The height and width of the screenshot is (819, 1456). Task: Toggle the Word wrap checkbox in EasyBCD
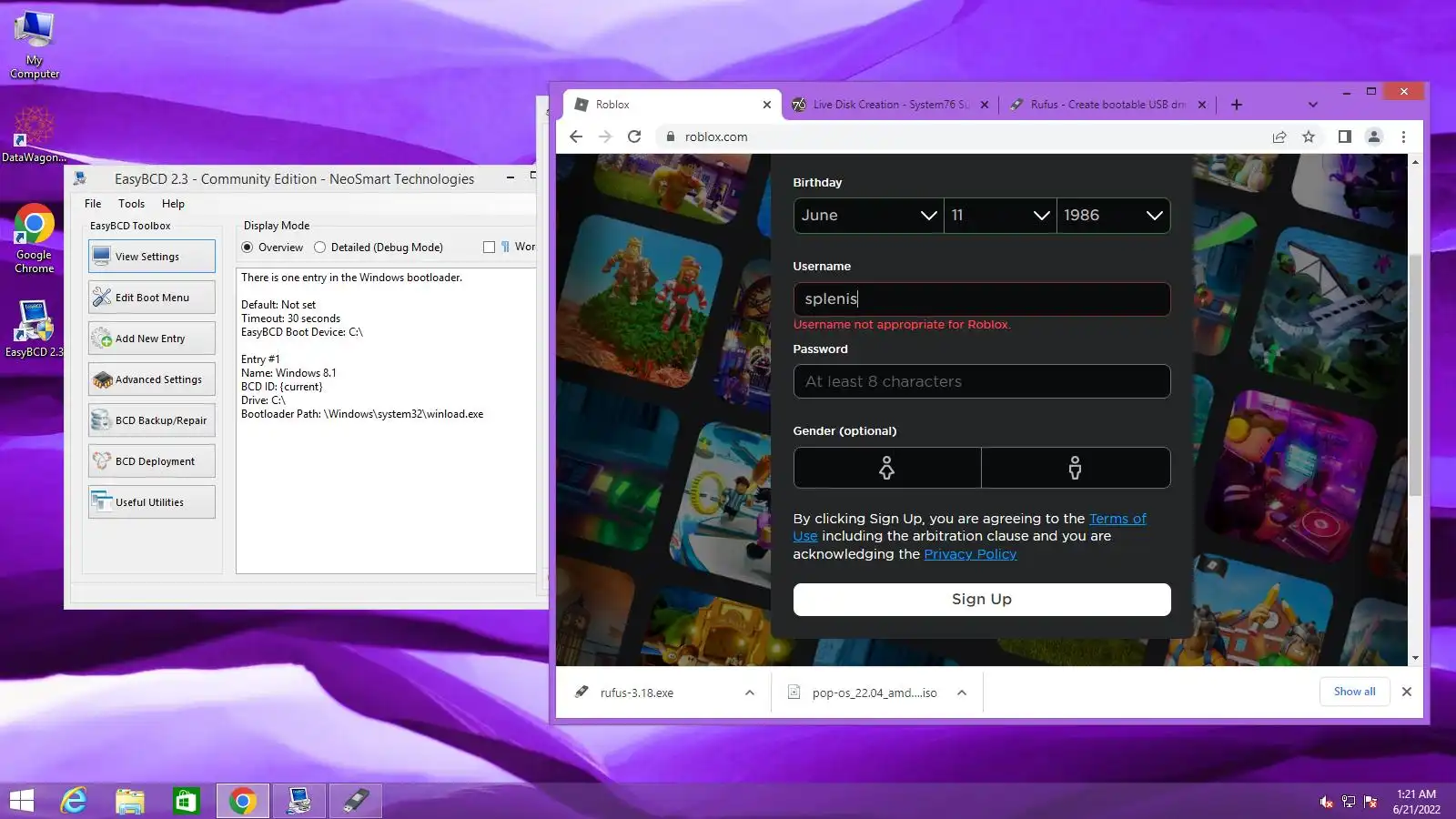[489, 248]
